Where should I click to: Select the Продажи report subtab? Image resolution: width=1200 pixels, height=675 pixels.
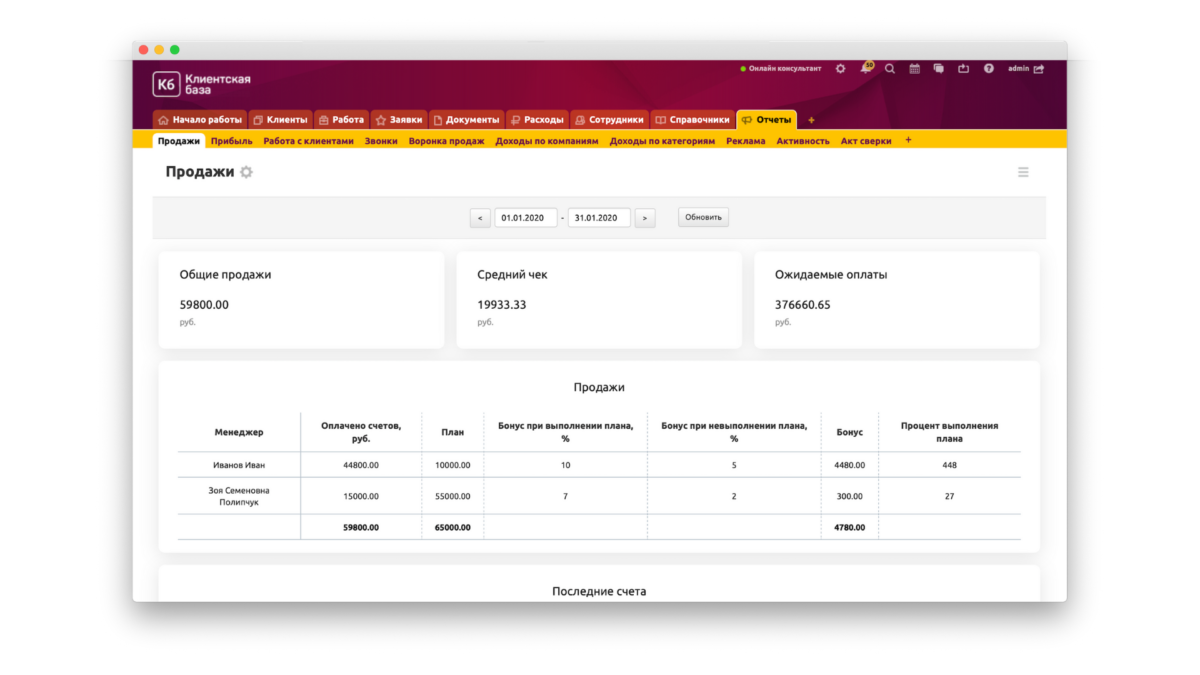(178, 141)
